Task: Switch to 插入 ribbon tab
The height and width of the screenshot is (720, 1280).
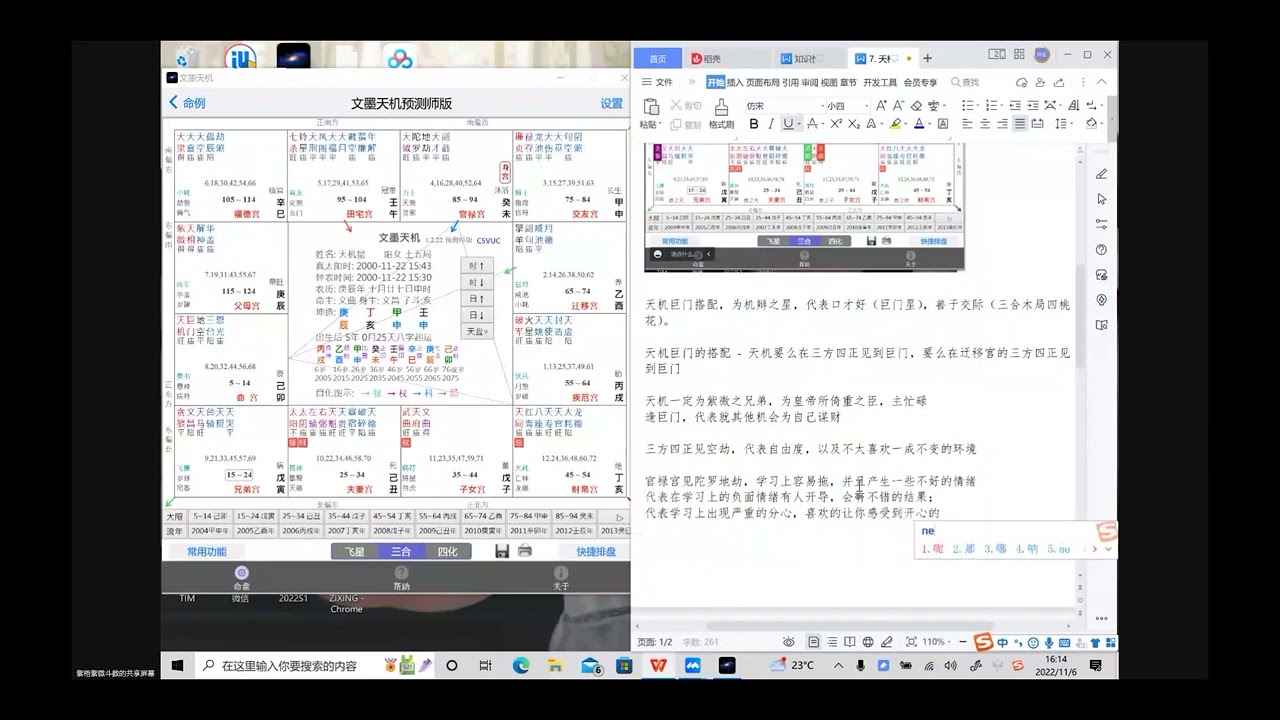Action: pyautogui.click(x=735, y=82)
